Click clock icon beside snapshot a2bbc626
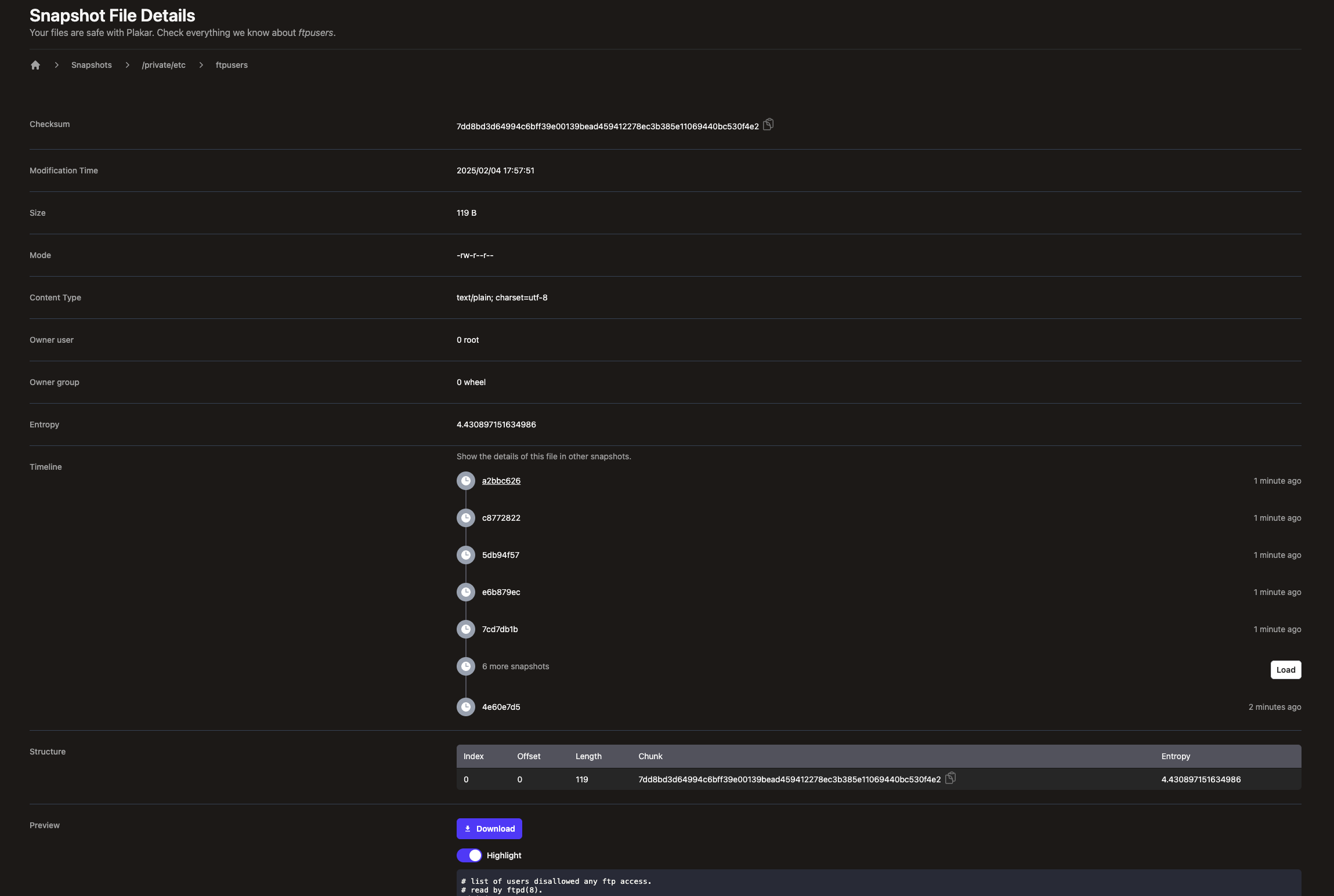 [465, 481]
